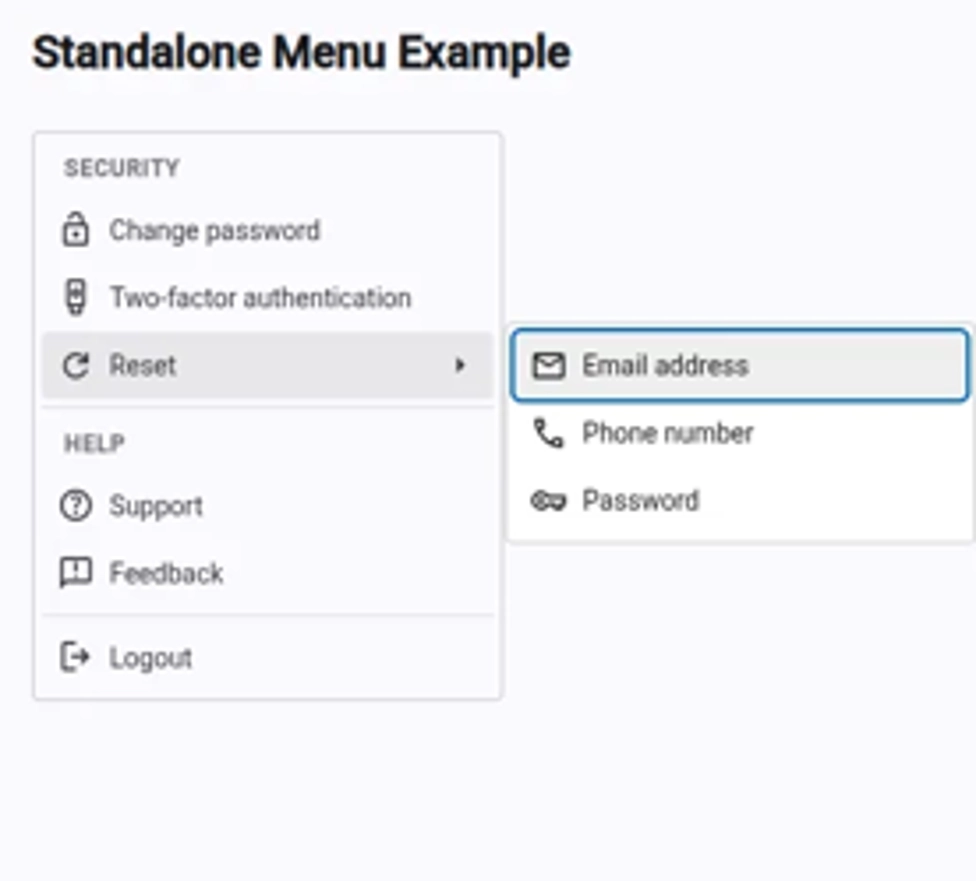Pick Password in the Reset submenu
Screen dimensions: 977x881
coord(640,501)
